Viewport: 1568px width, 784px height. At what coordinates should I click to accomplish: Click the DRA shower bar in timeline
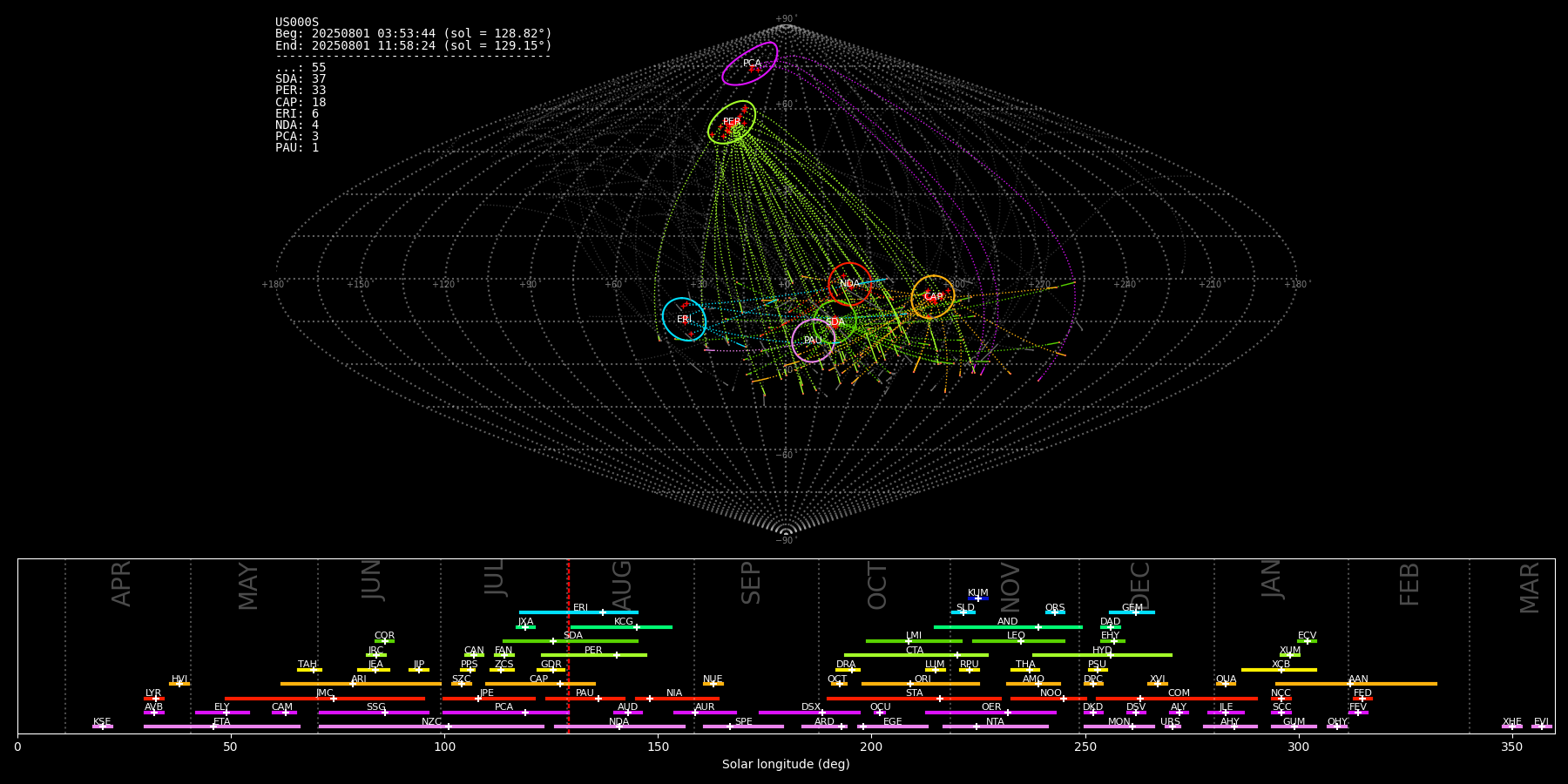click(848, 670)
